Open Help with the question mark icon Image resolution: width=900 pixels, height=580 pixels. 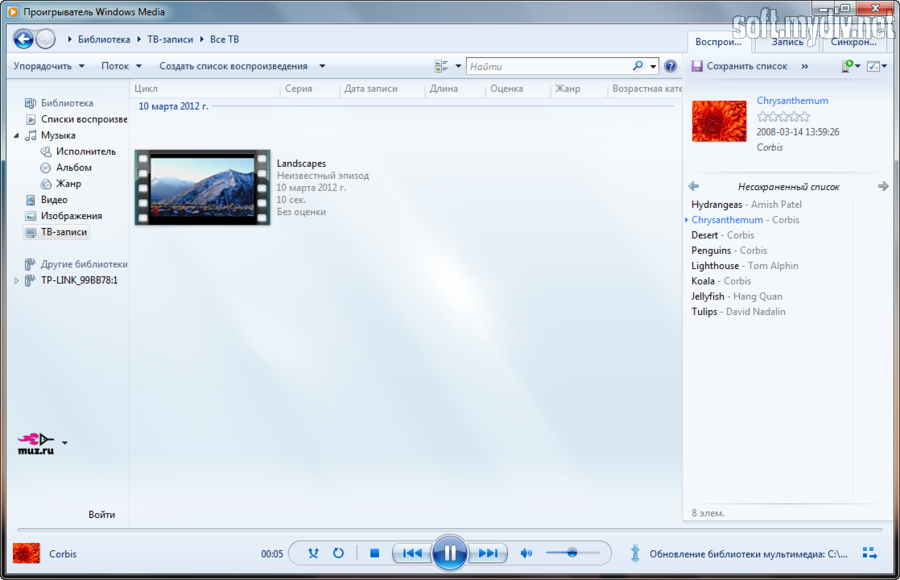pos(670,66)
